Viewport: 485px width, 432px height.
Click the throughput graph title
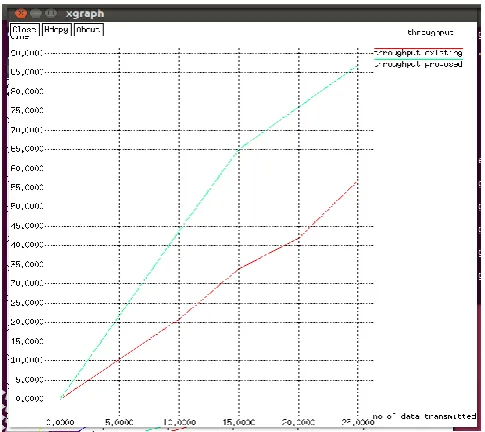click(x=430, y=33)
